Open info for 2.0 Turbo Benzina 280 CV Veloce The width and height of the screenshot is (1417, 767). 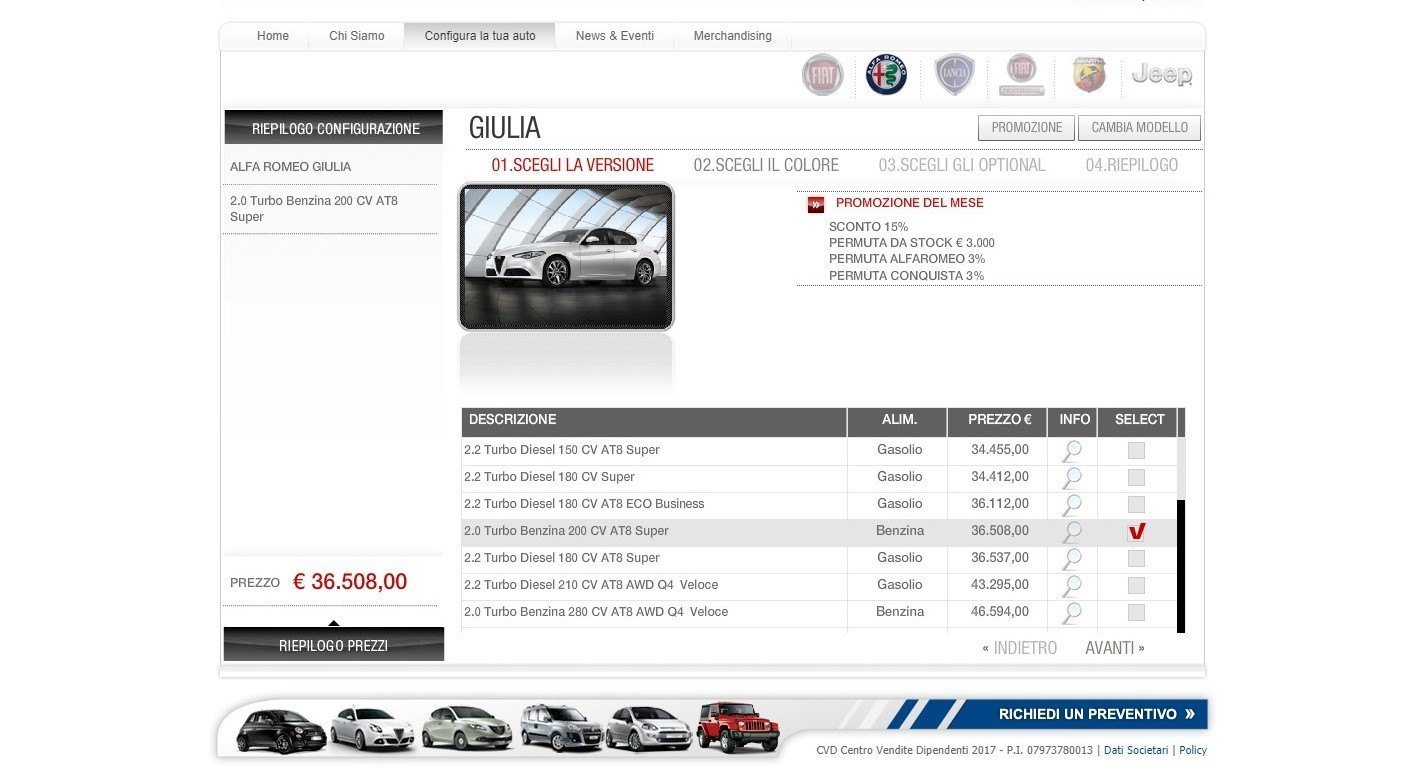pyautogui.click(x=1072, y=613)
